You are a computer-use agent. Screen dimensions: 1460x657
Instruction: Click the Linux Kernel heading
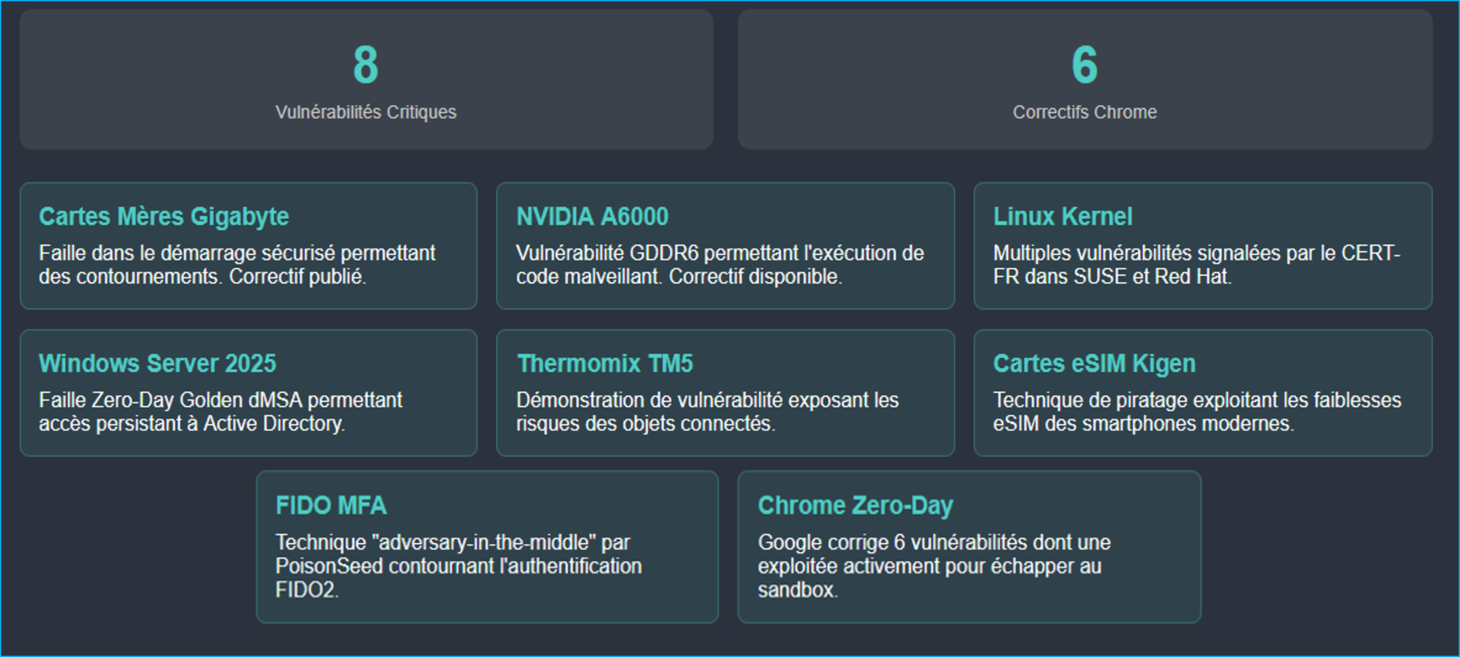(x=1063, y=216)
